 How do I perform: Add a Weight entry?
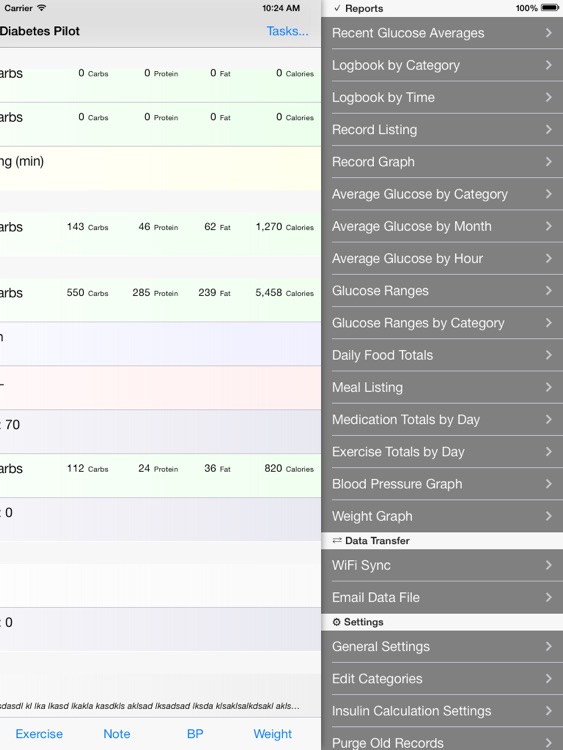pyautogui.click(x=273, y=734)
